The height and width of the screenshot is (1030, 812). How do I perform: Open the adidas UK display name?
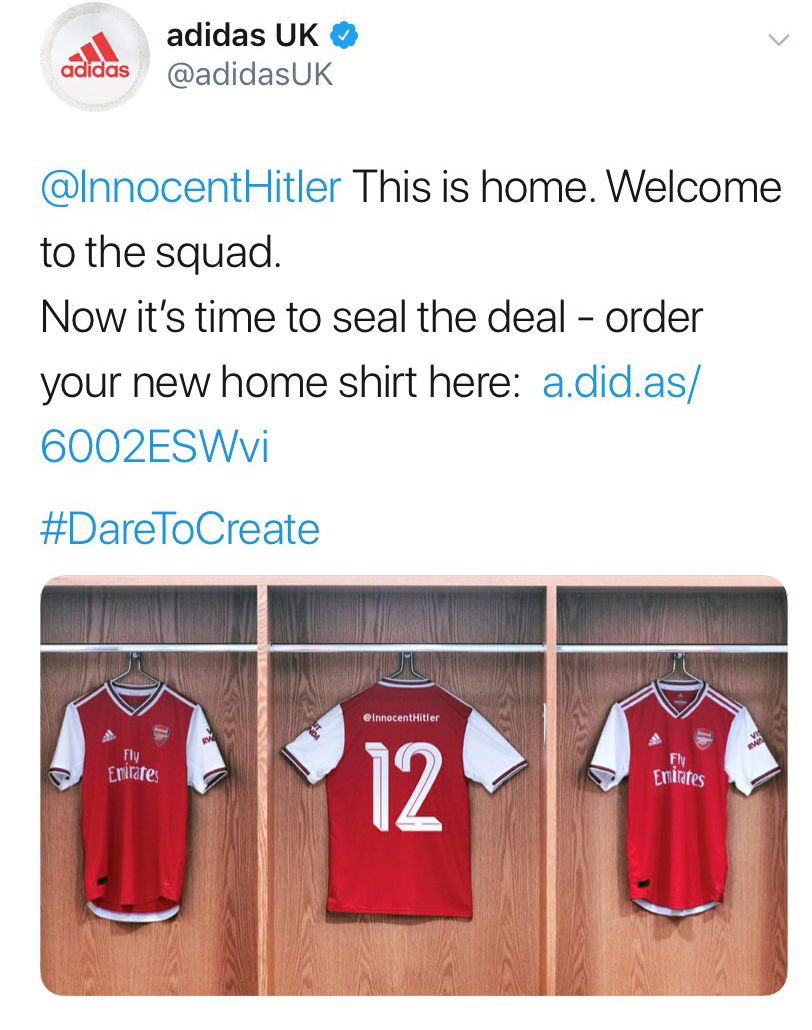pos(242,35)
